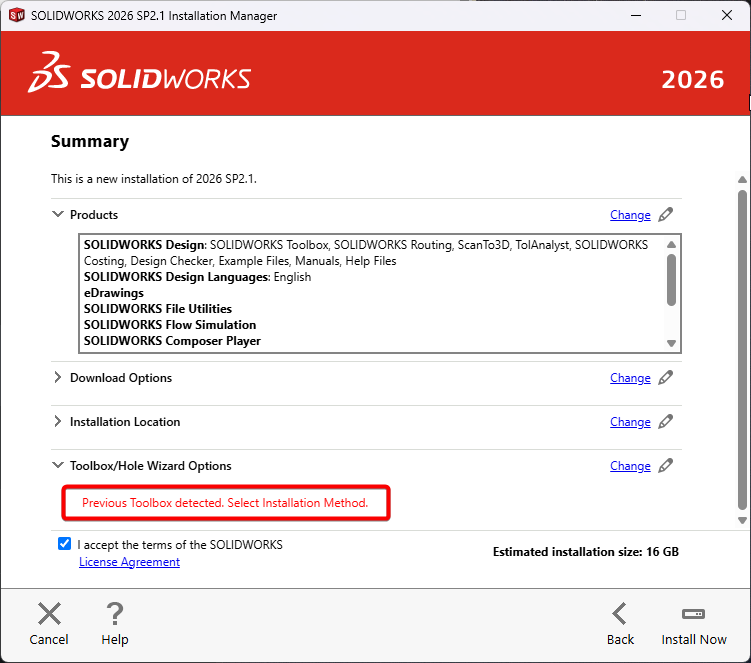Expand the Installation Location section
The height and width of the screenshot is (663, 751).
point(57,422)
